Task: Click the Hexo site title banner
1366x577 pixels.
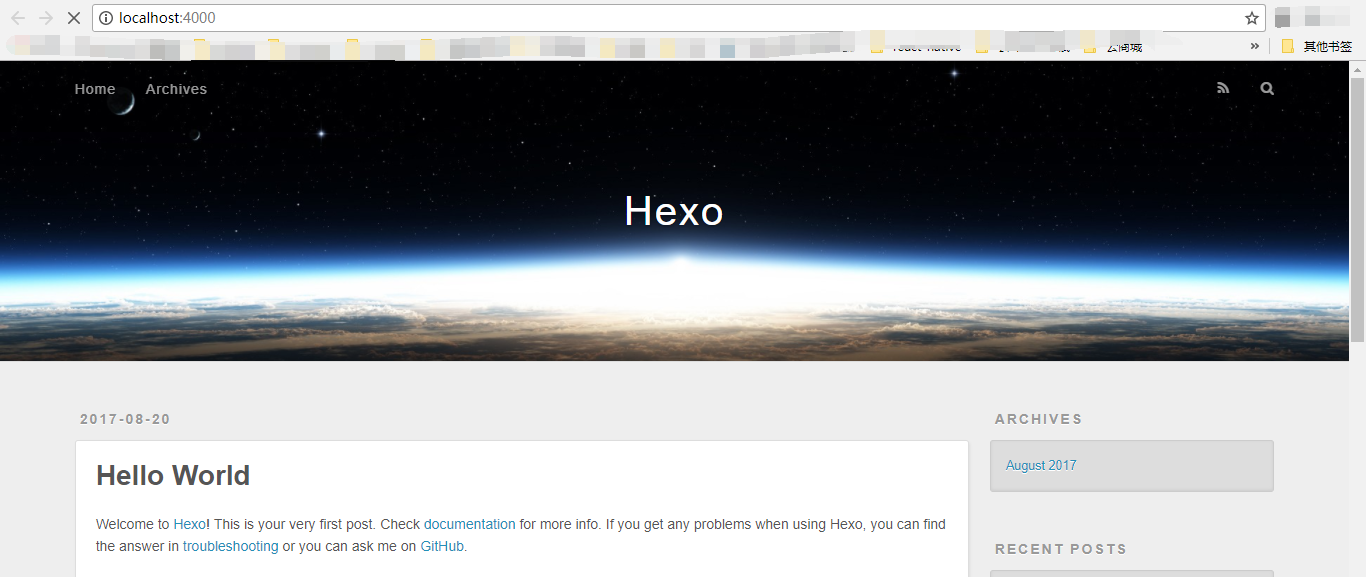Action: pyautogui.click(x=673, y=211)
